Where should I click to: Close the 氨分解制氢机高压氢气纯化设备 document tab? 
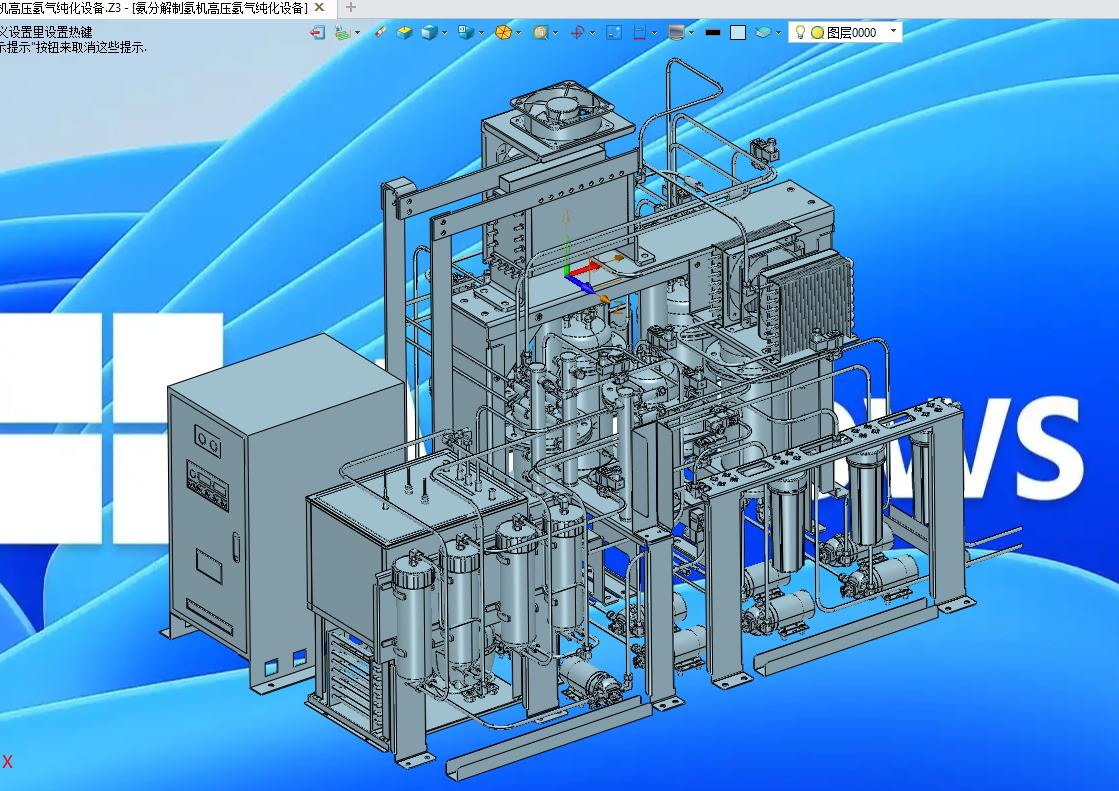[x=320, y=7]
